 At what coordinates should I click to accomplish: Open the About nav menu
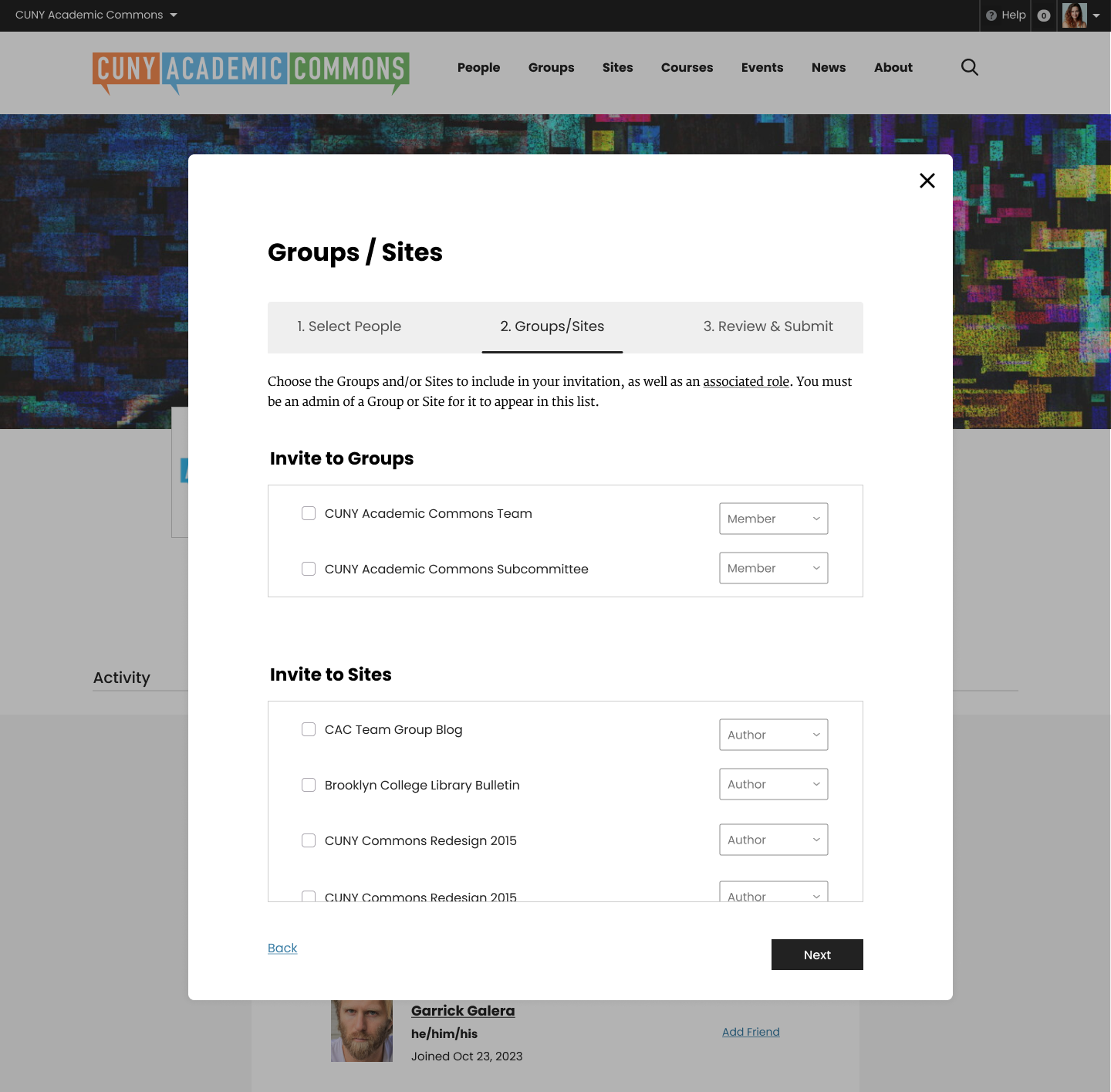coord(893,68)
